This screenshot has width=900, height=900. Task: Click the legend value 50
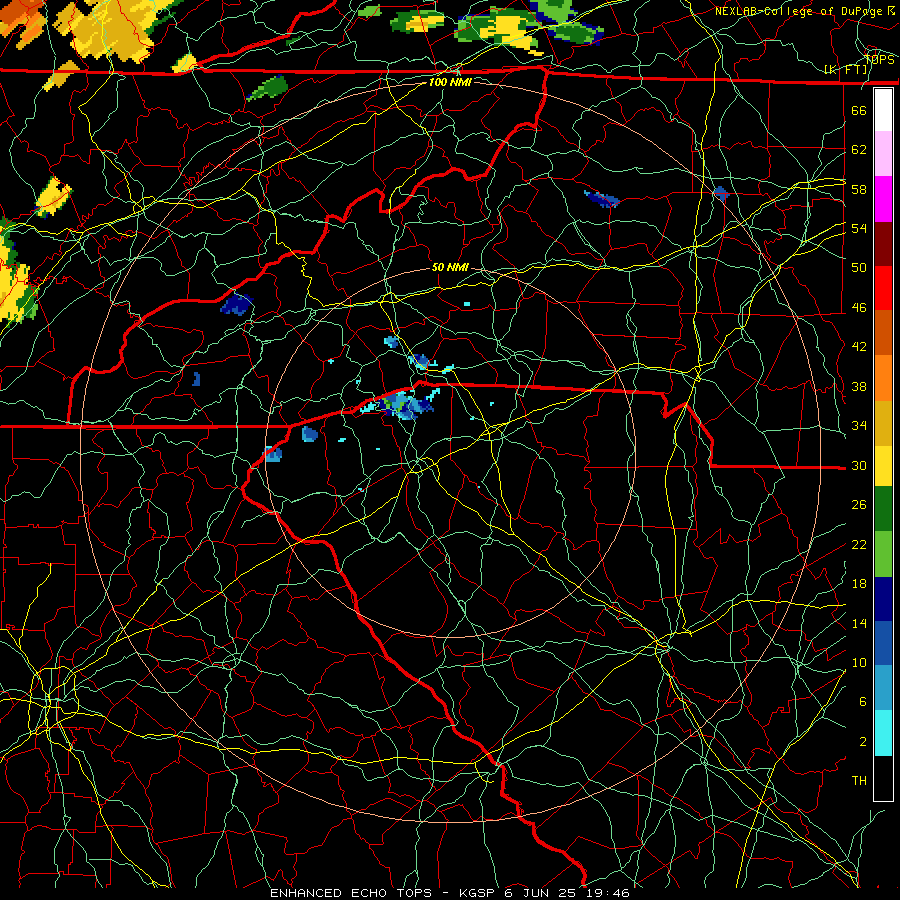859,267
